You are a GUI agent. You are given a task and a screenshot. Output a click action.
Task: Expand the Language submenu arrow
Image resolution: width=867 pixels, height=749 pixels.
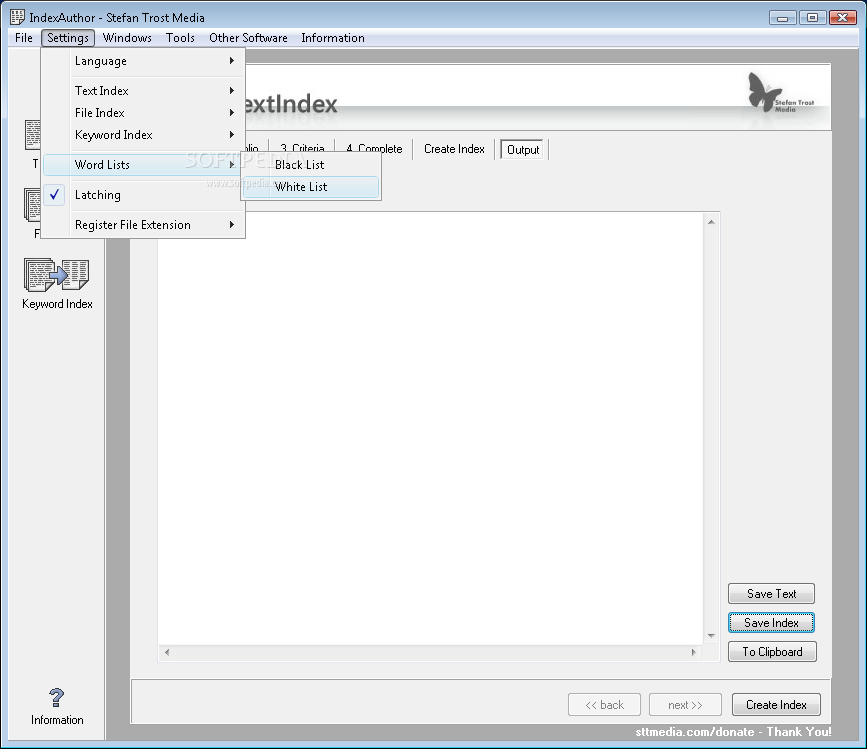point(232,60)
